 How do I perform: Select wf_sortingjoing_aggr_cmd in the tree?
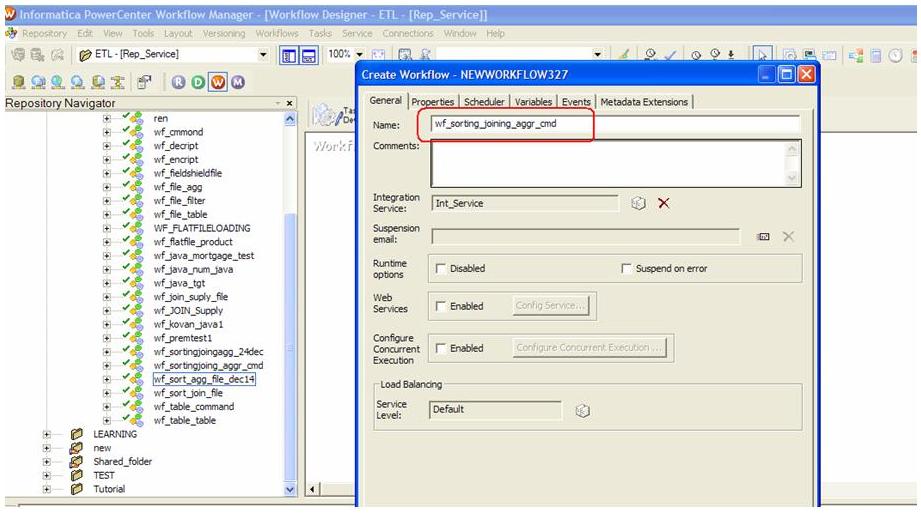208,366
